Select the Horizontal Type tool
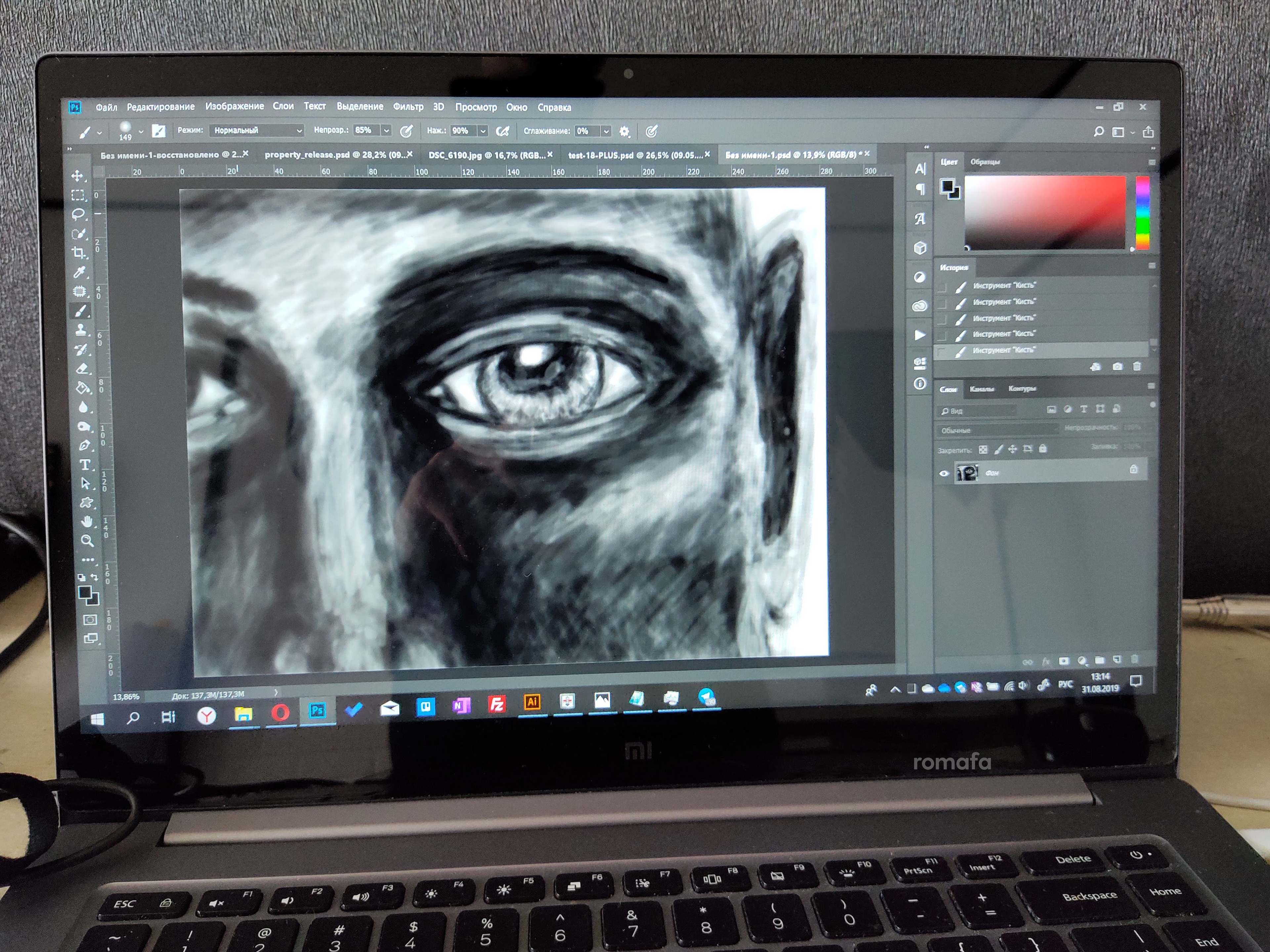 coord(85,464)
